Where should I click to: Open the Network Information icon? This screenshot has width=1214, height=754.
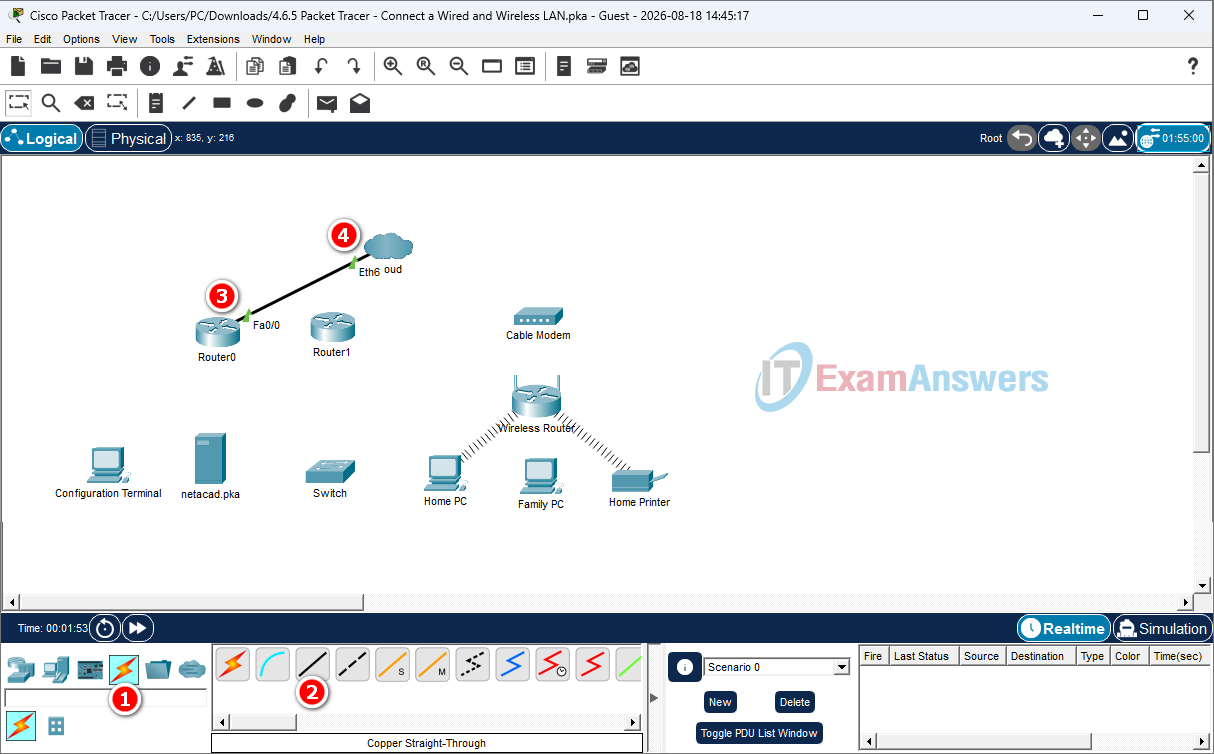pos(150,66)
